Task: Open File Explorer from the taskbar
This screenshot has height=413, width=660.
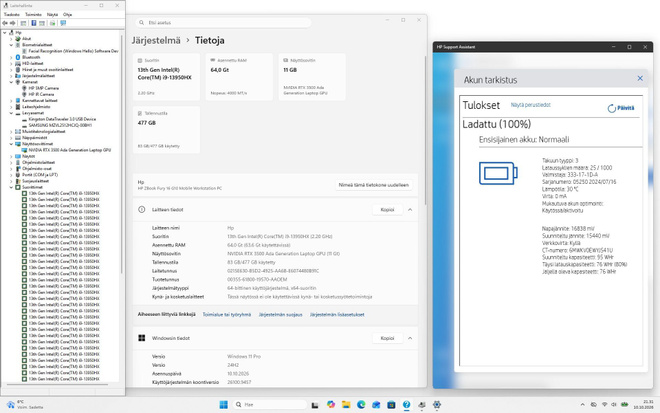Action: coord(346,405)
